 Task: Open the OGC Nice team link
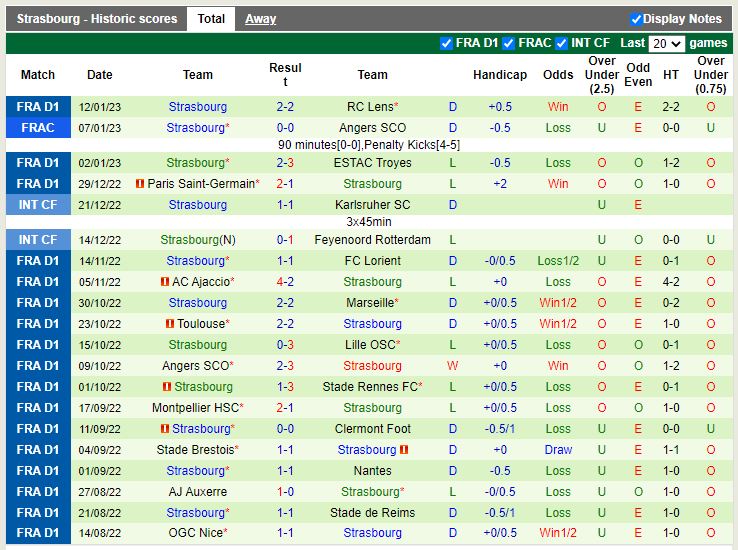tap(195, 533)
